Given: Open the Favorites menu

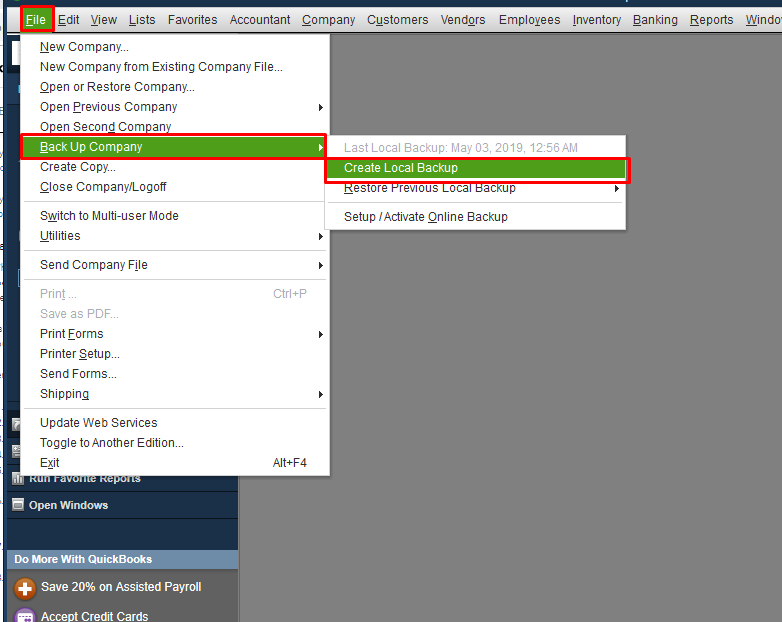Looking at the screenshot, I should 193,20.
